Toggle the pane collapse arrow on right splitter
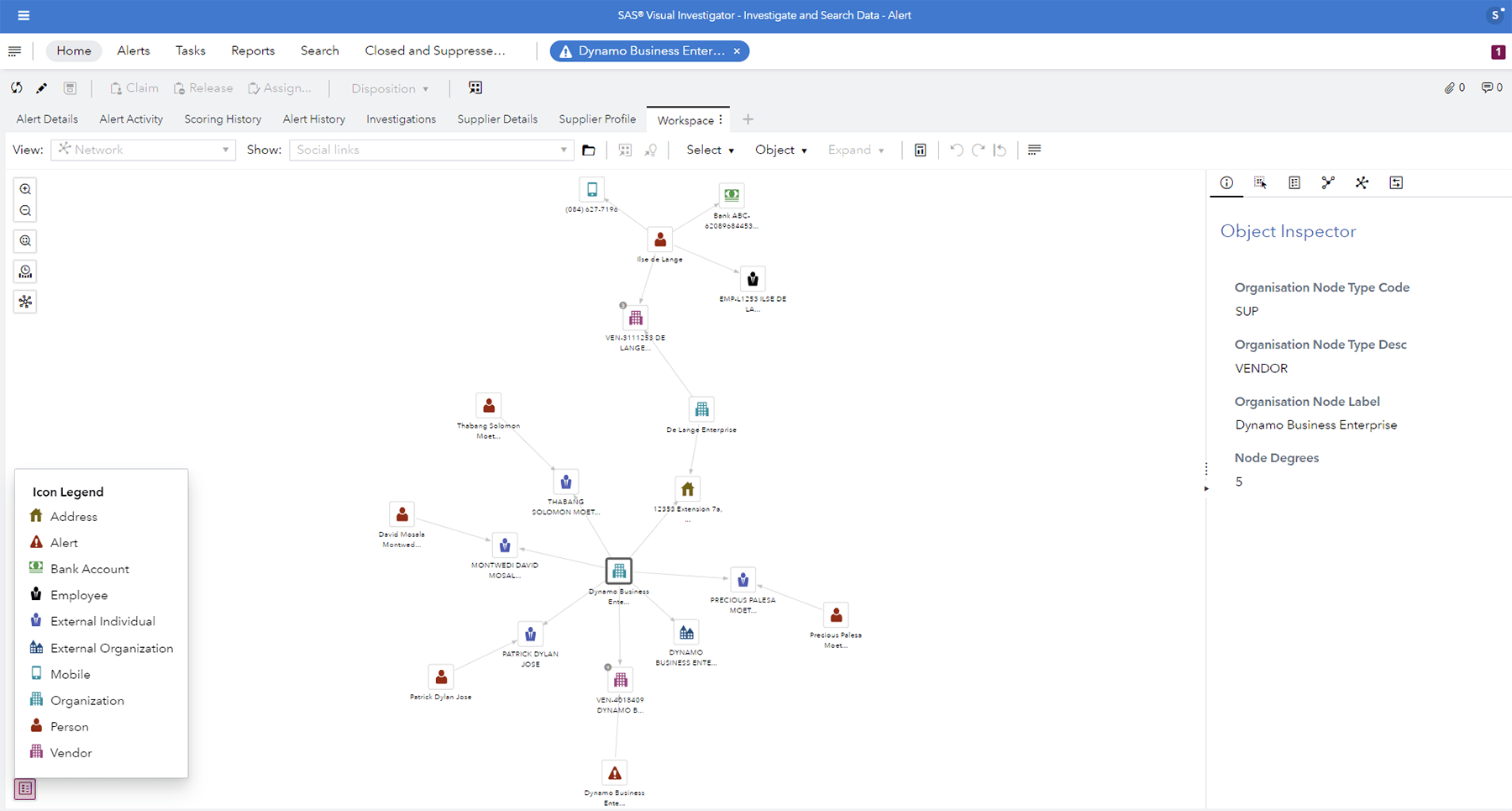 1206,488
